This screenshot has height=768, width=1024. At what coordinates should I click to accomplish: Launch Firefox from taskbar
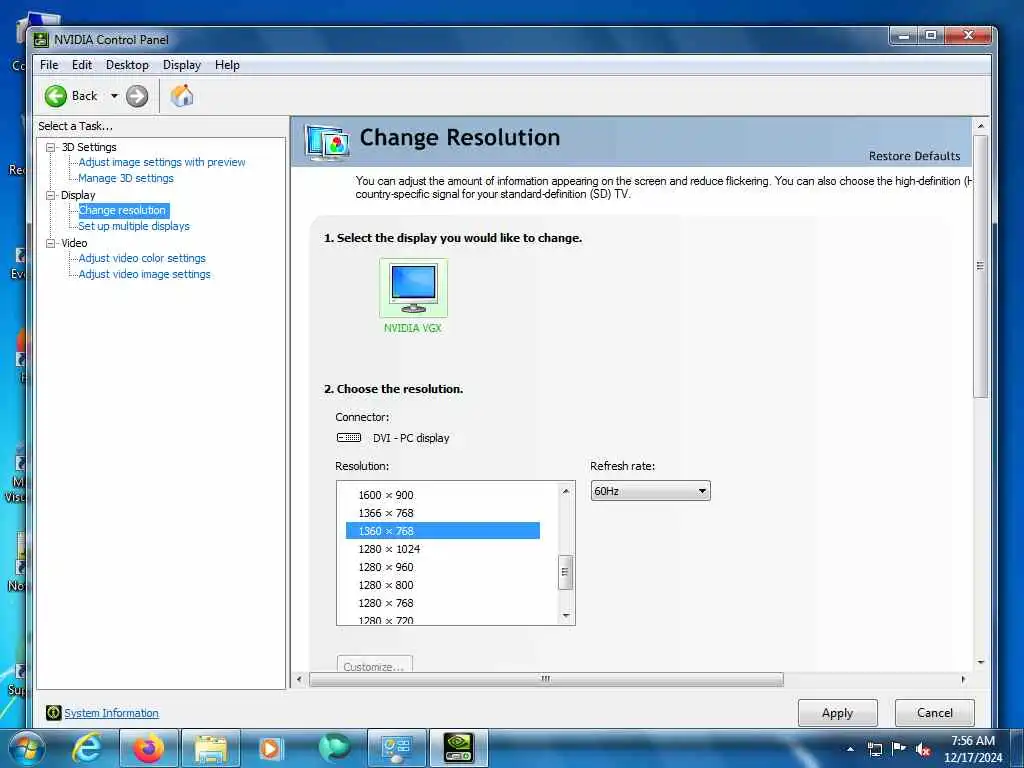[149, 749]
